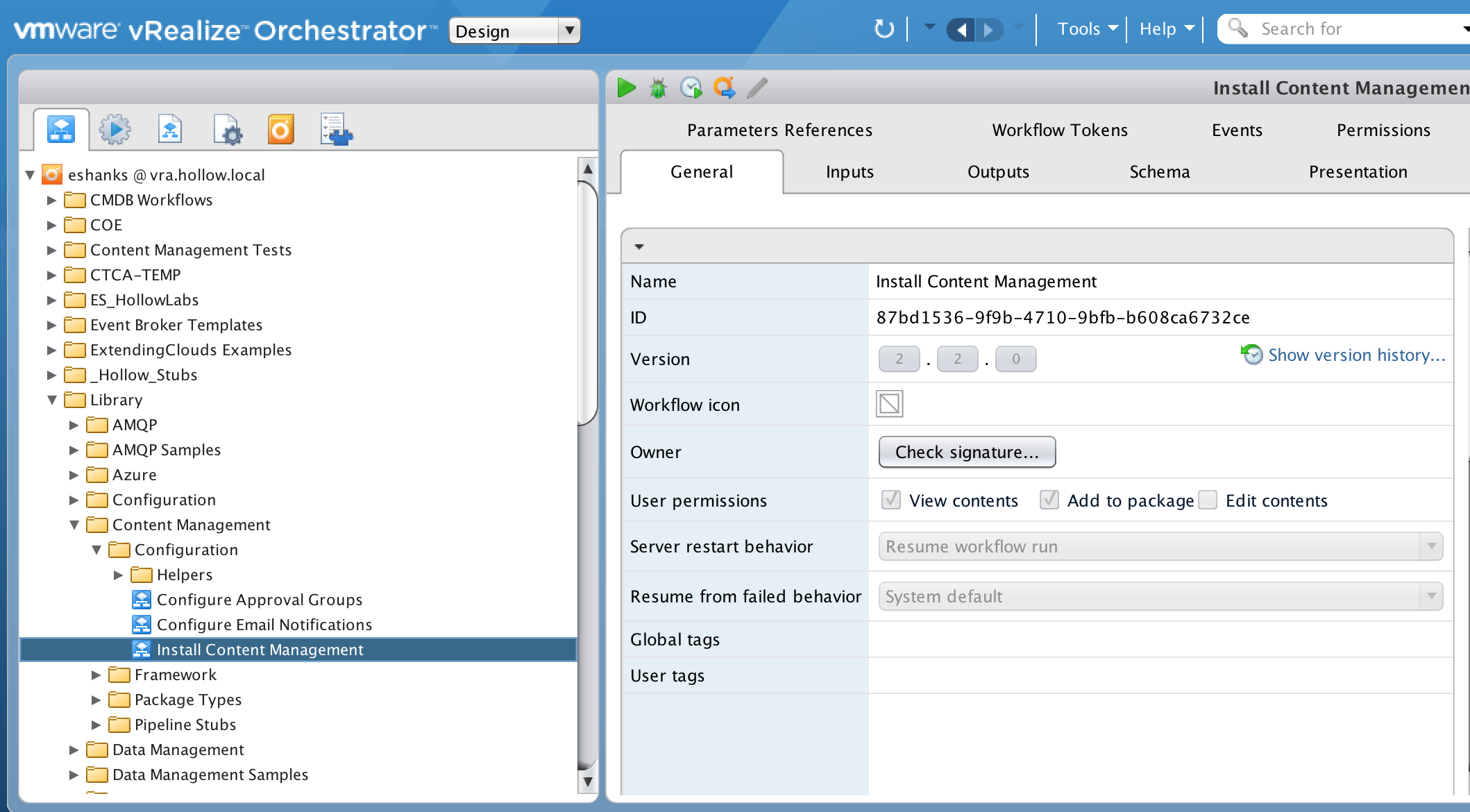The width and height of the screenshot is (1470, 812).
Task: Open the orange Packages view icon
Action: tap(281, 130)
